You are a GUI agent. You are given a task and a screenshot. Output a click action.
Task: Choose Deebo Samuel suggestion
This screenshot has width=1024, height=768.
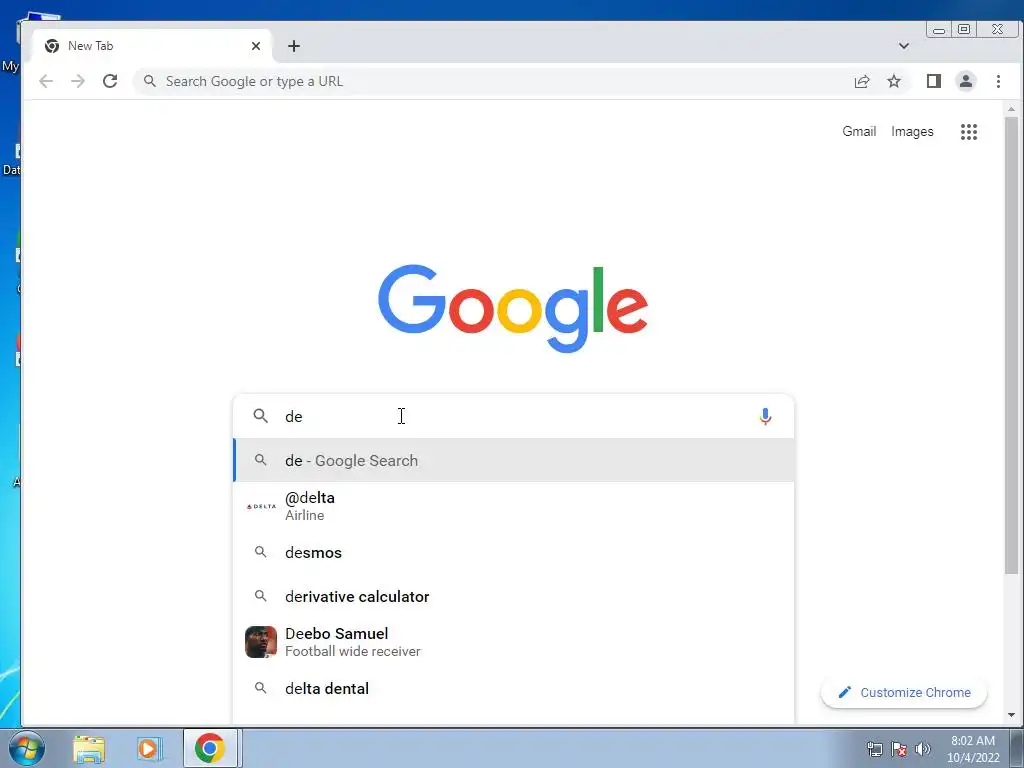click(x=514, y=642)
